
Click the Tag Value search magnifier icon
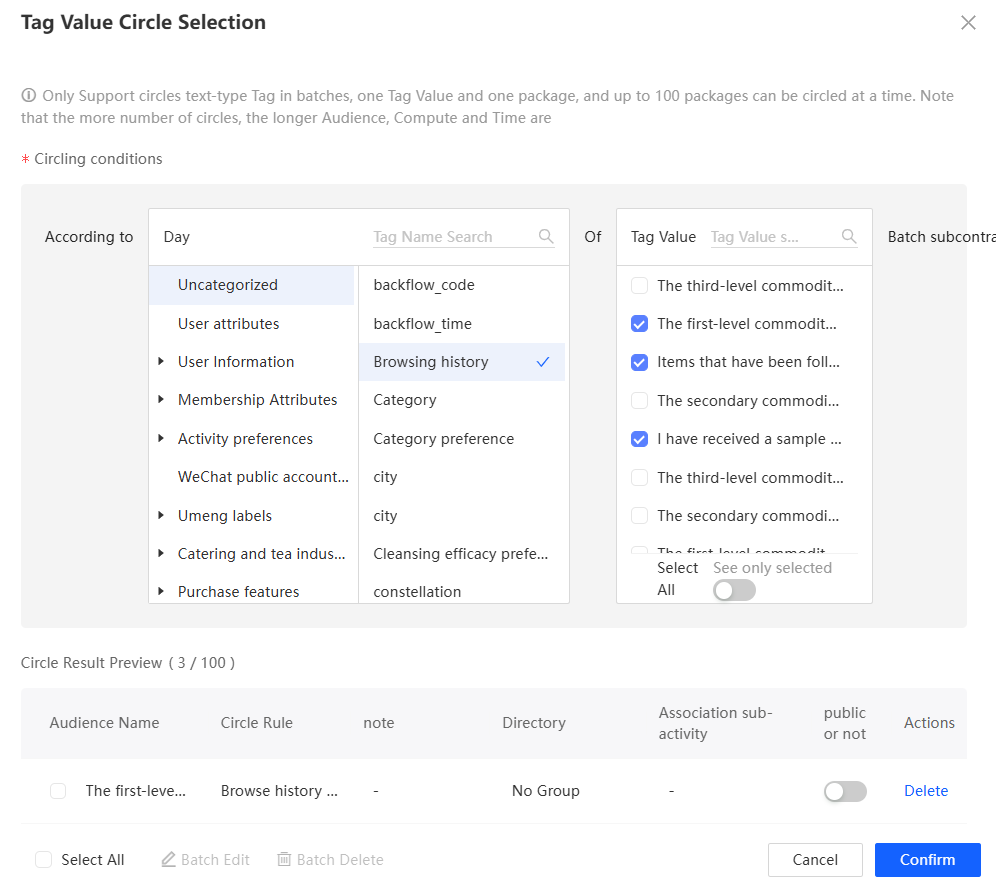pyautogui.click(x=849, y=237)
